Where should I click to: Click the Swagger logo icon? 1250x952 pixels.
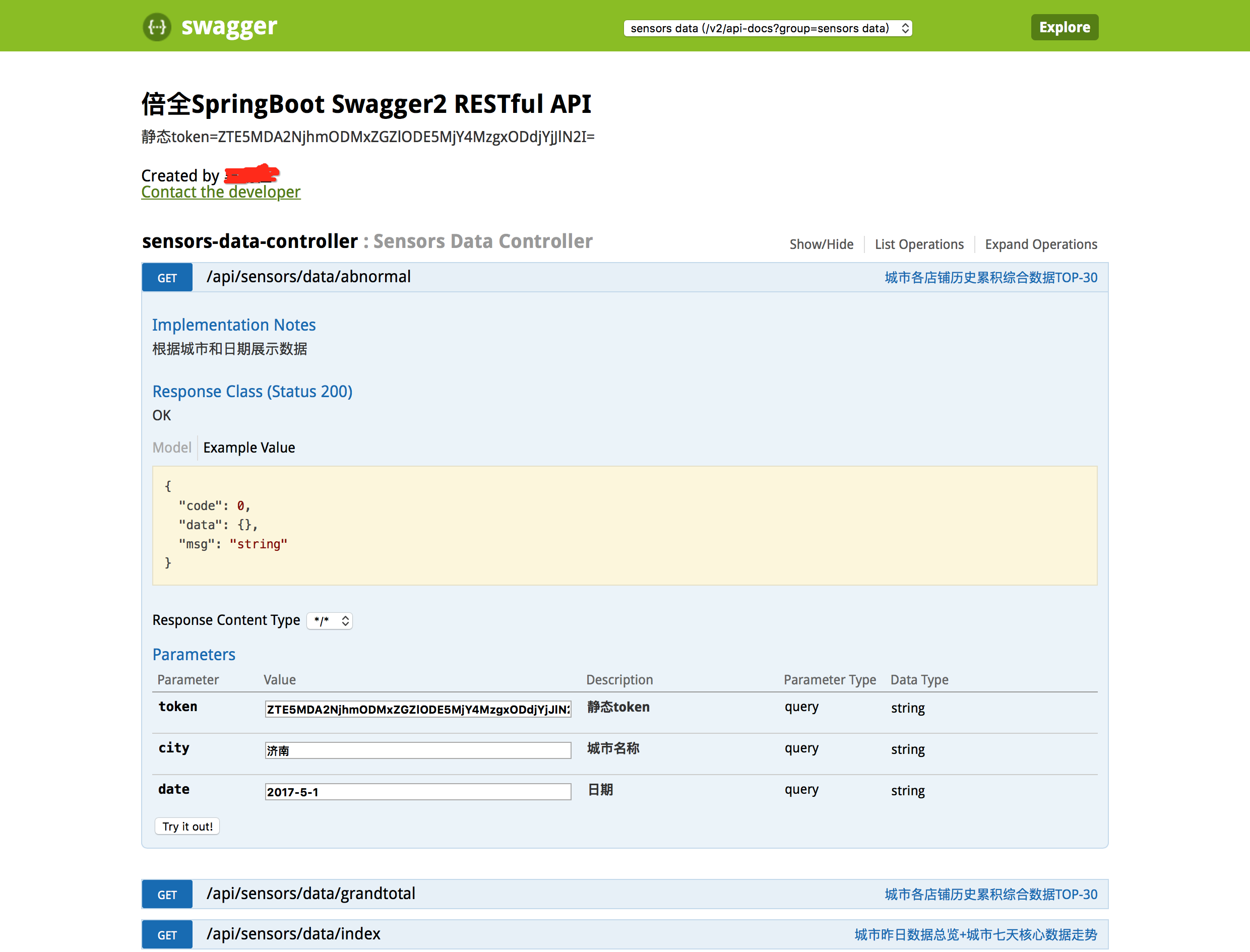point(157,27)
